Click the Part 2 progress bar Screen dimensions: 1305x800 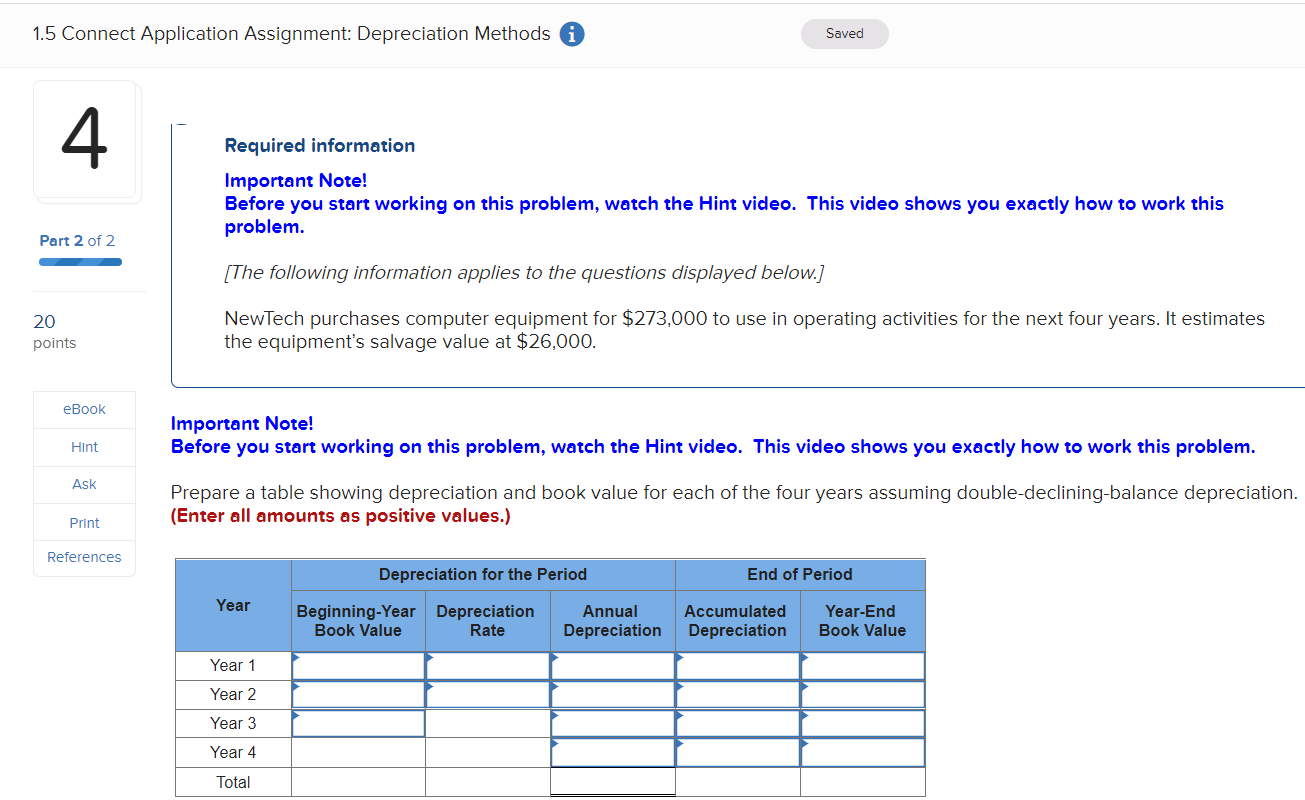coord(80,260)
